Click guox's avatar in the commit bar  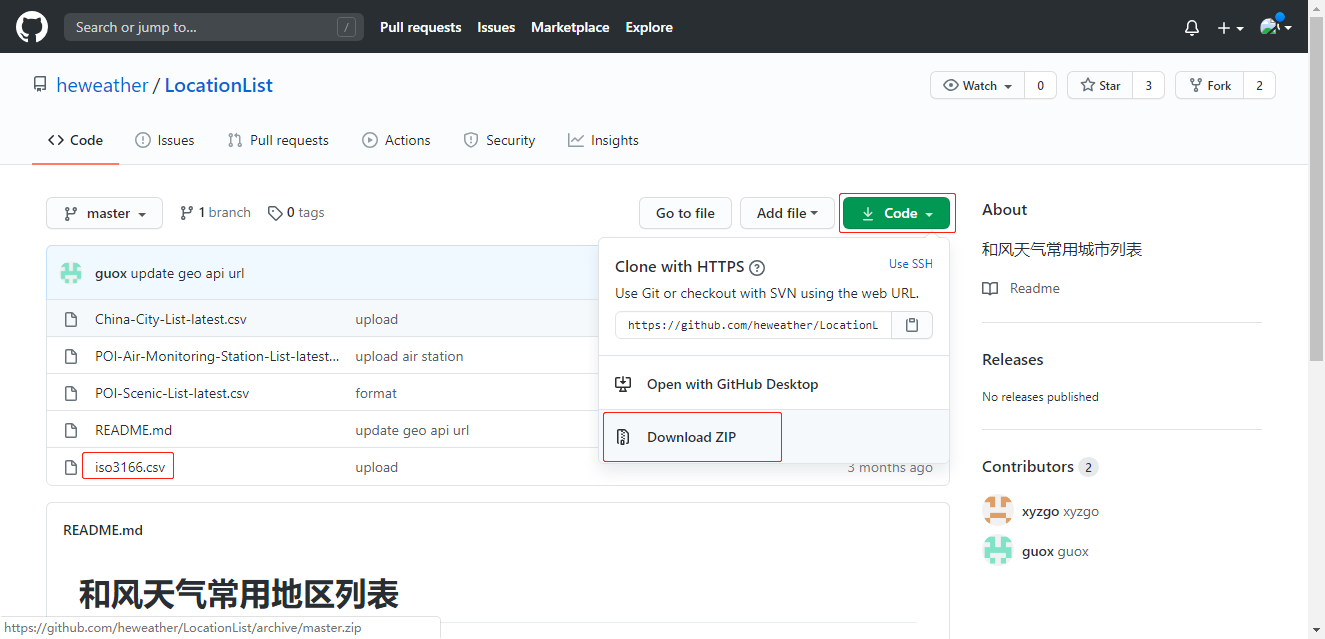(x=71, y=273)
